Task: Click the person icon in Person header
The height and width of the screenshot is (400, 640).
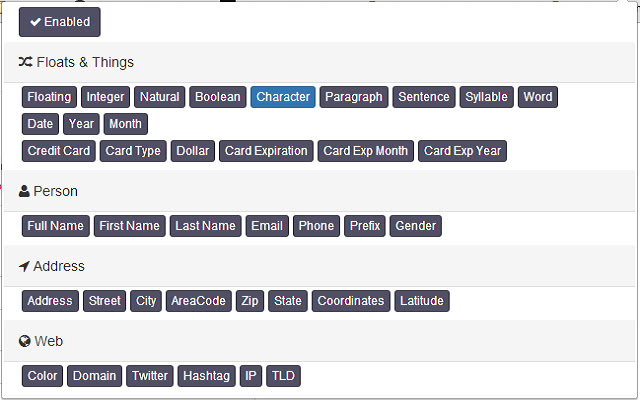Action: point(25,191)
